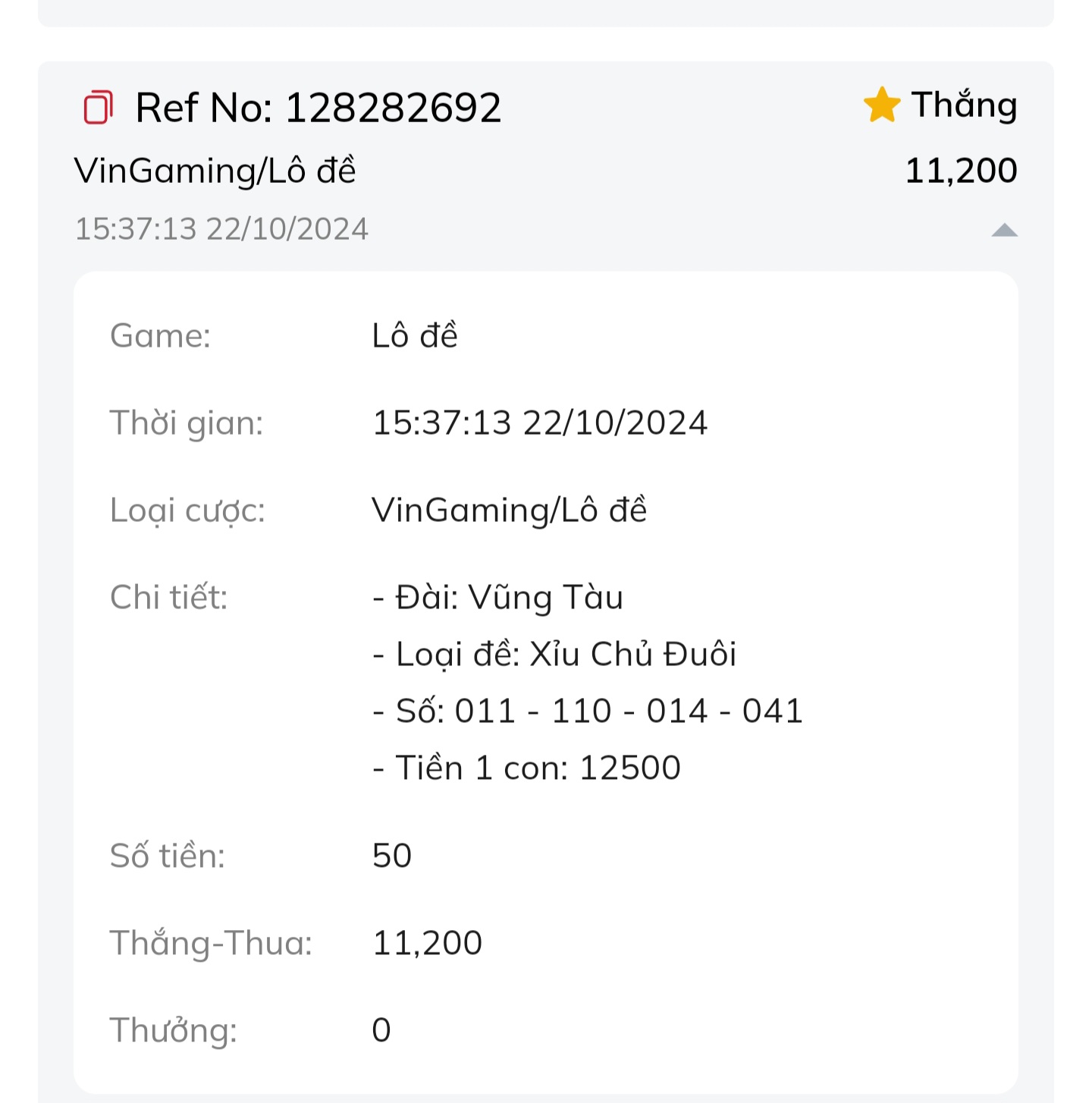Screen dimensions: 1092x1103
Task: Tap the 11,200 amount in header
Action: (962, 170)
